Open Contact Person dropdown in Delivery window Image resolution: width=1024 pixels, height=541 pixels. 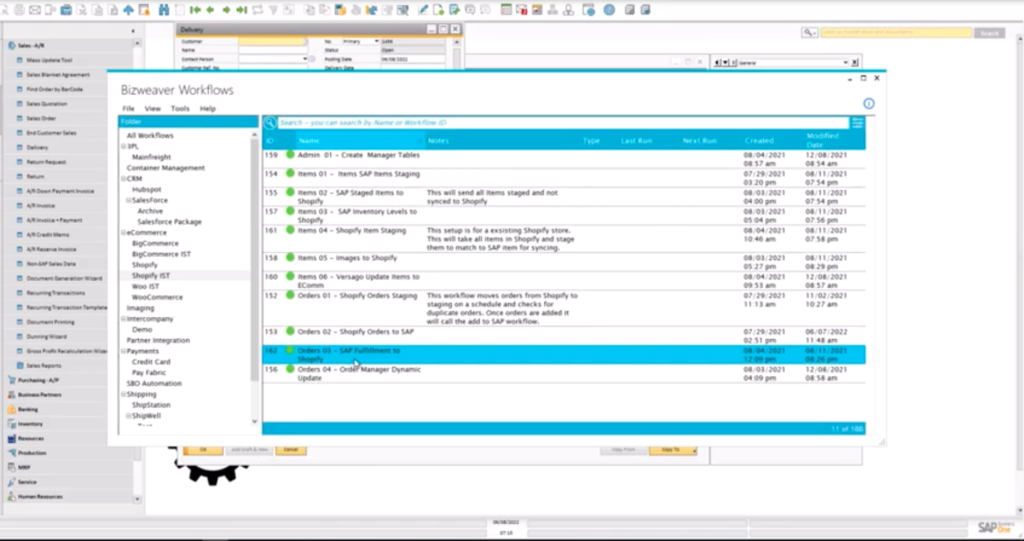tap(305, 59)
